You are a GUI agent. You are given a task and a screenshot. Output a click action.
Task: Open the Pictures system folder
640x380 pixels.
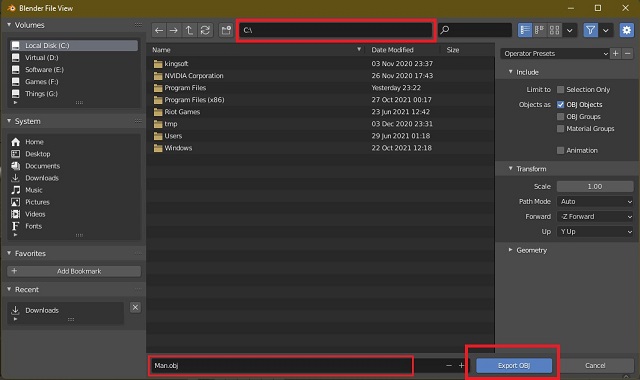(73, 202)
